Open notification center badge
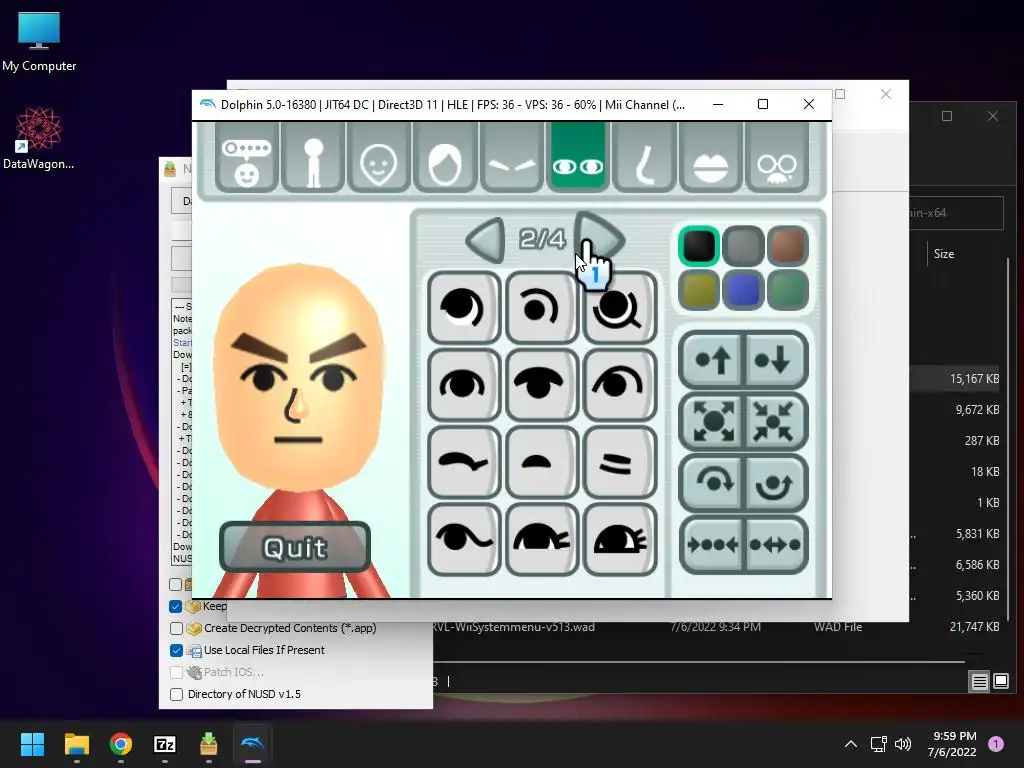The height and width of the screenshot is (768, 1024). click(996, 744)
